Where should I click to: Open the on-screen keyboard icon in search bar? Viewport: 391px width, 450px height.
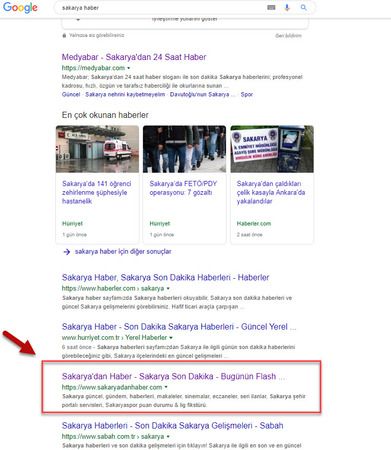271,7
